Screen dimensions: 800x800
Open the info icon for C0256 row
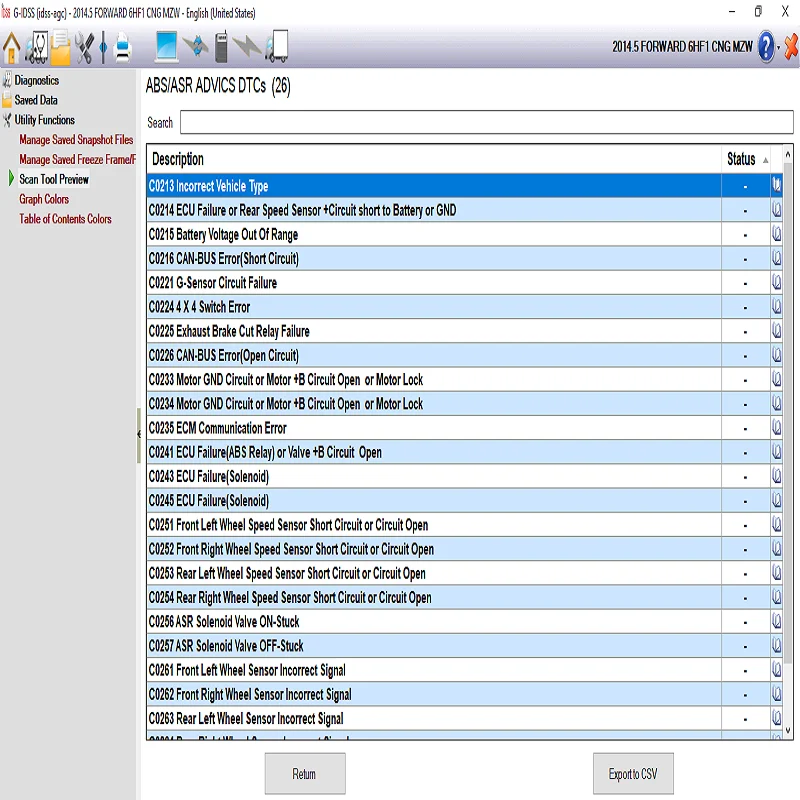click(x=776, y=621)
